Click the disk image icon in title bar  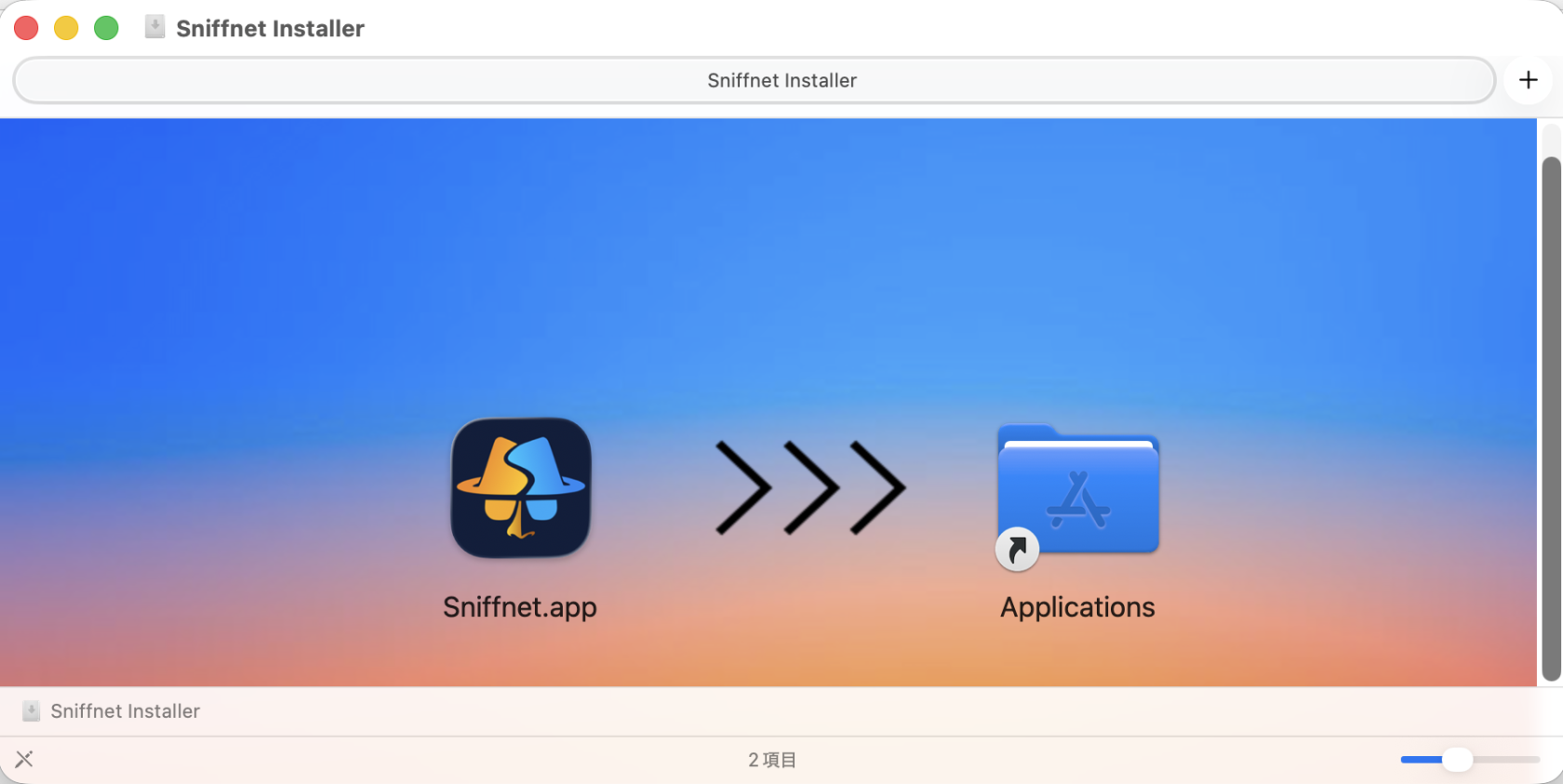[x=154, y=27]
